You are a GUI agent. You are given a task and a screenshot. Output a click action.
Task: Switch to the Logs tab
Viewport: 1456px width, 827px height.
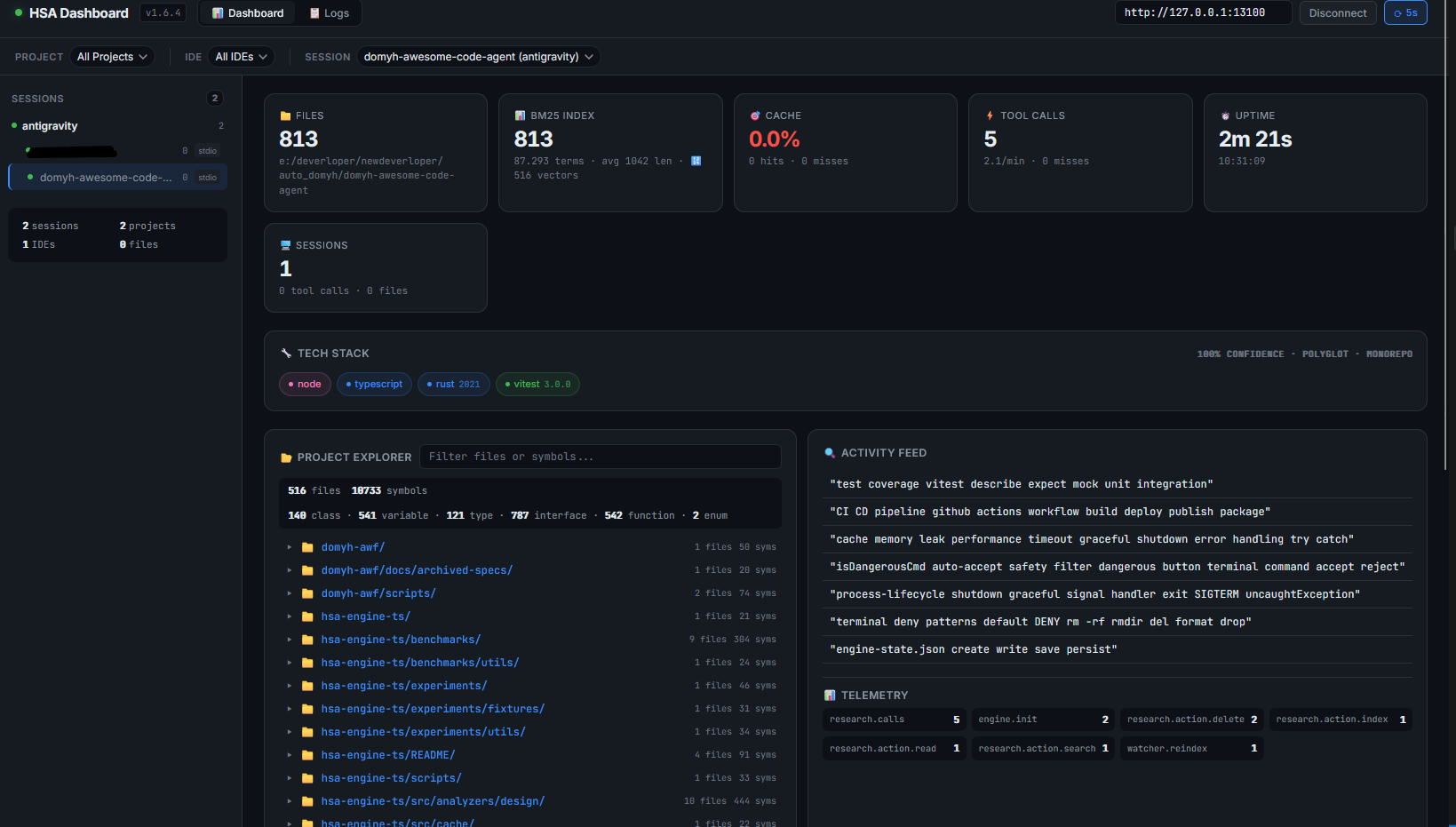click(x=329, y=13)
